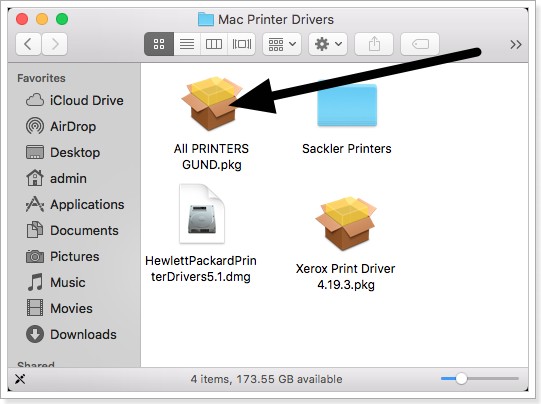
Task: Open Downloads in the sidebar
Action: (x=71, y=334)
